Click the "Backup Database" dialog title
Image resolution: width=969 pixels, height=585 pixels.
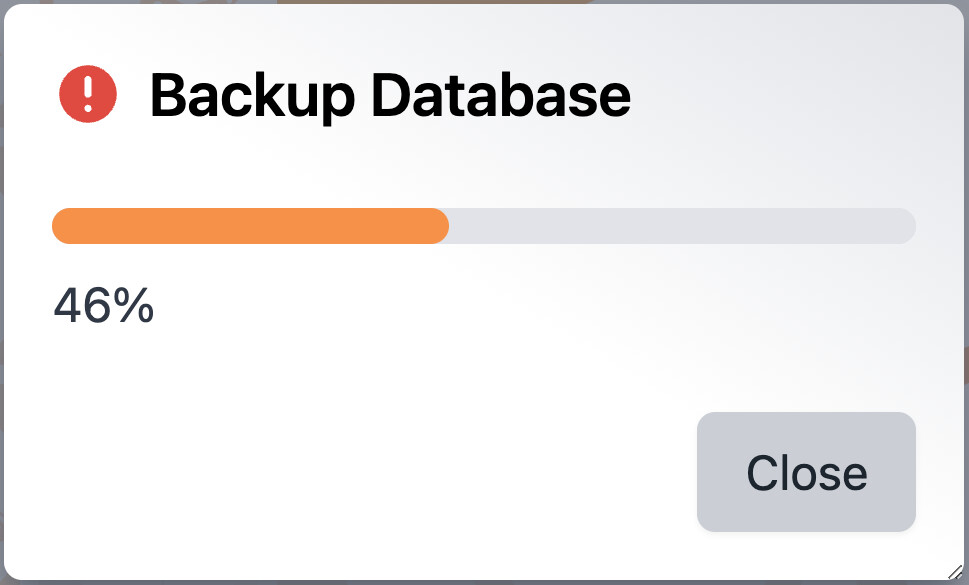click(390, 96)
